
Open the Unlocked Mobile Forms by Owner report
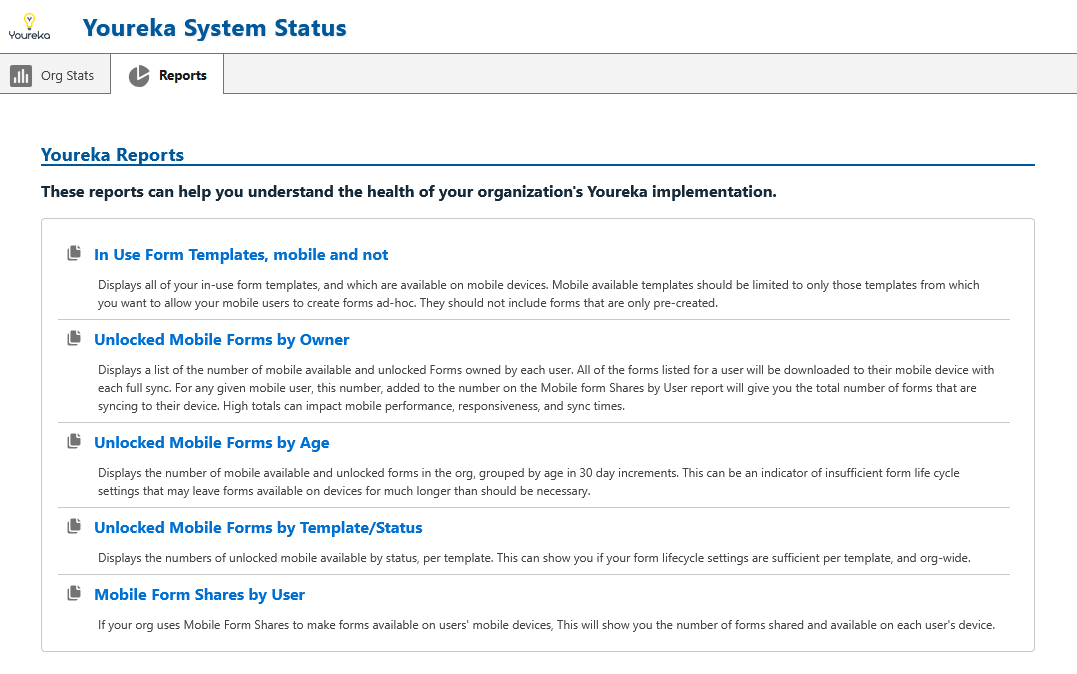coord(222,340)
